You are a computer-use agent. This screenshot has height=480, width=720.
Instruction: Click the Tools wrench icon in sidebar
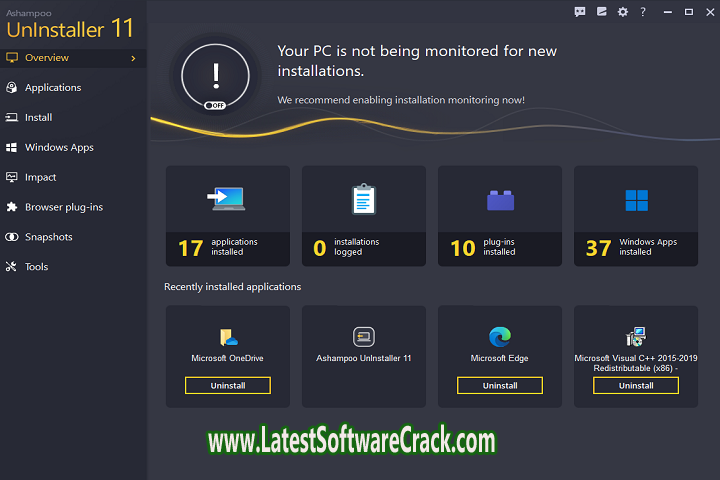click(x=12, y=267)
